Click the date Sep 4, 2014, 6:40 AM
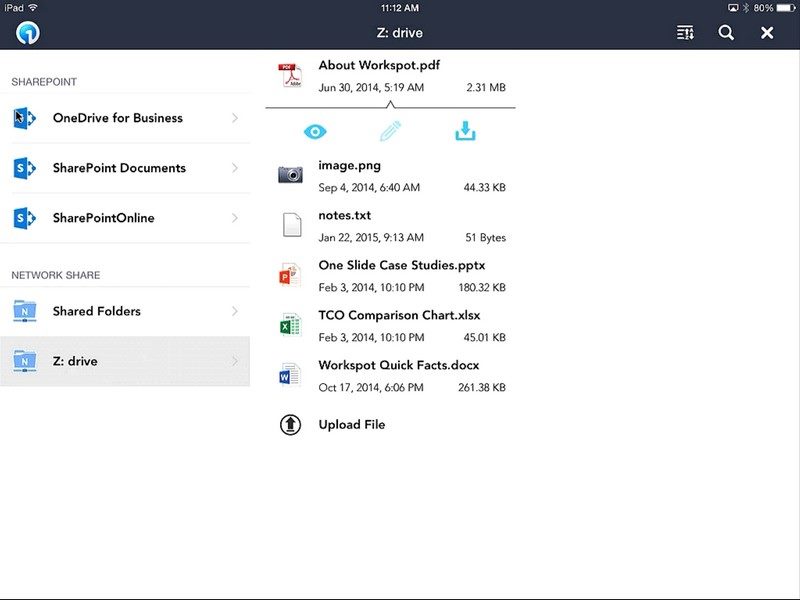Screen dimensions: 800x600 click(369, 188)
